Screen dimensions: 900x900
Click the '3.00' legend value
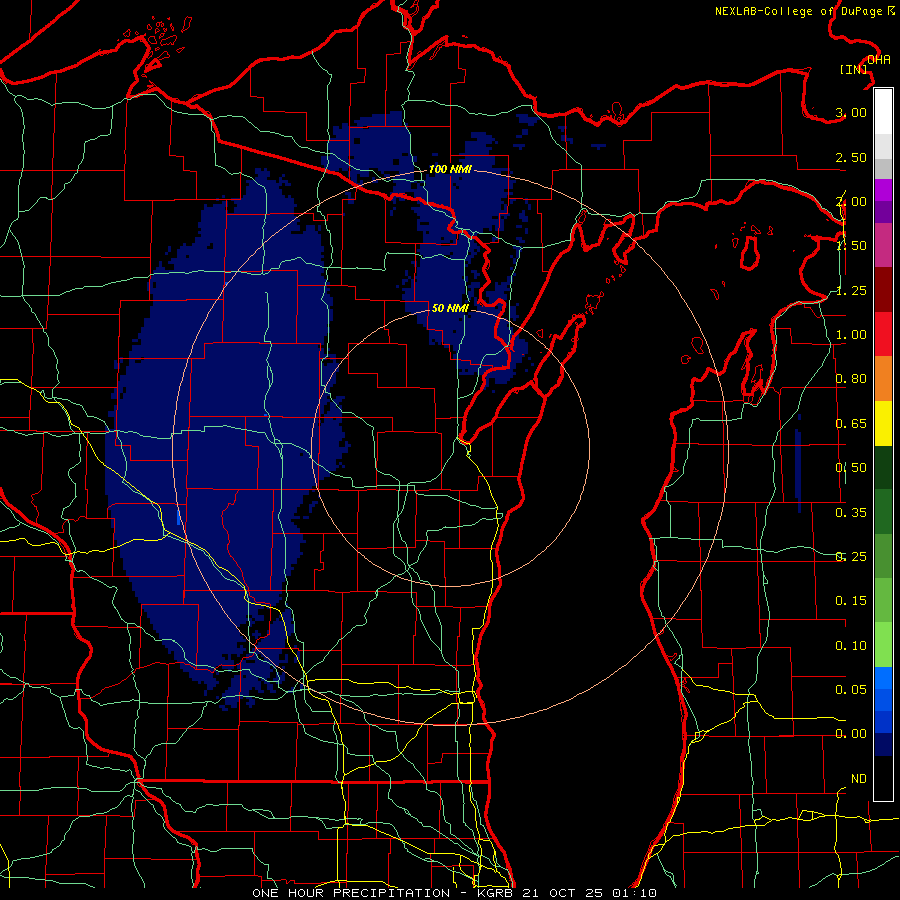851,112
